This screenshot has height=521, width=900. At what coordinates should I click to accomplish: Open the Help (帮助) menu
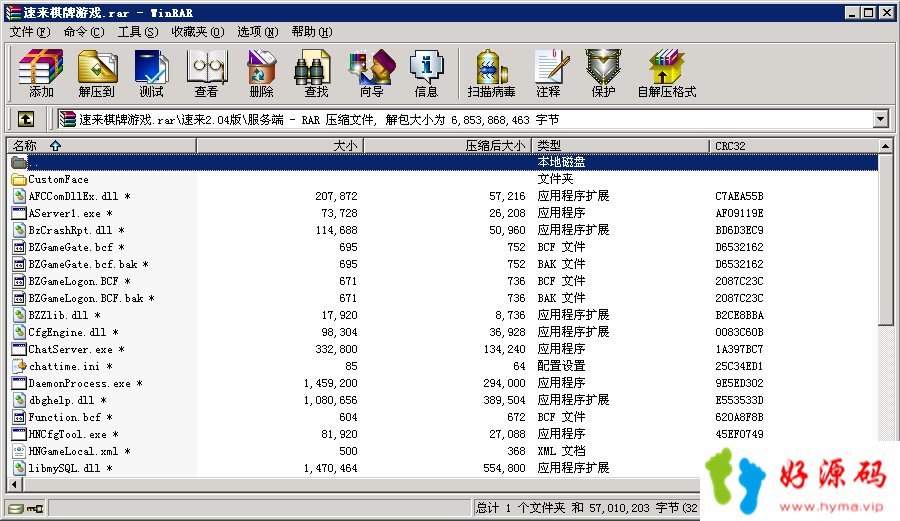[x=312, y=32]
